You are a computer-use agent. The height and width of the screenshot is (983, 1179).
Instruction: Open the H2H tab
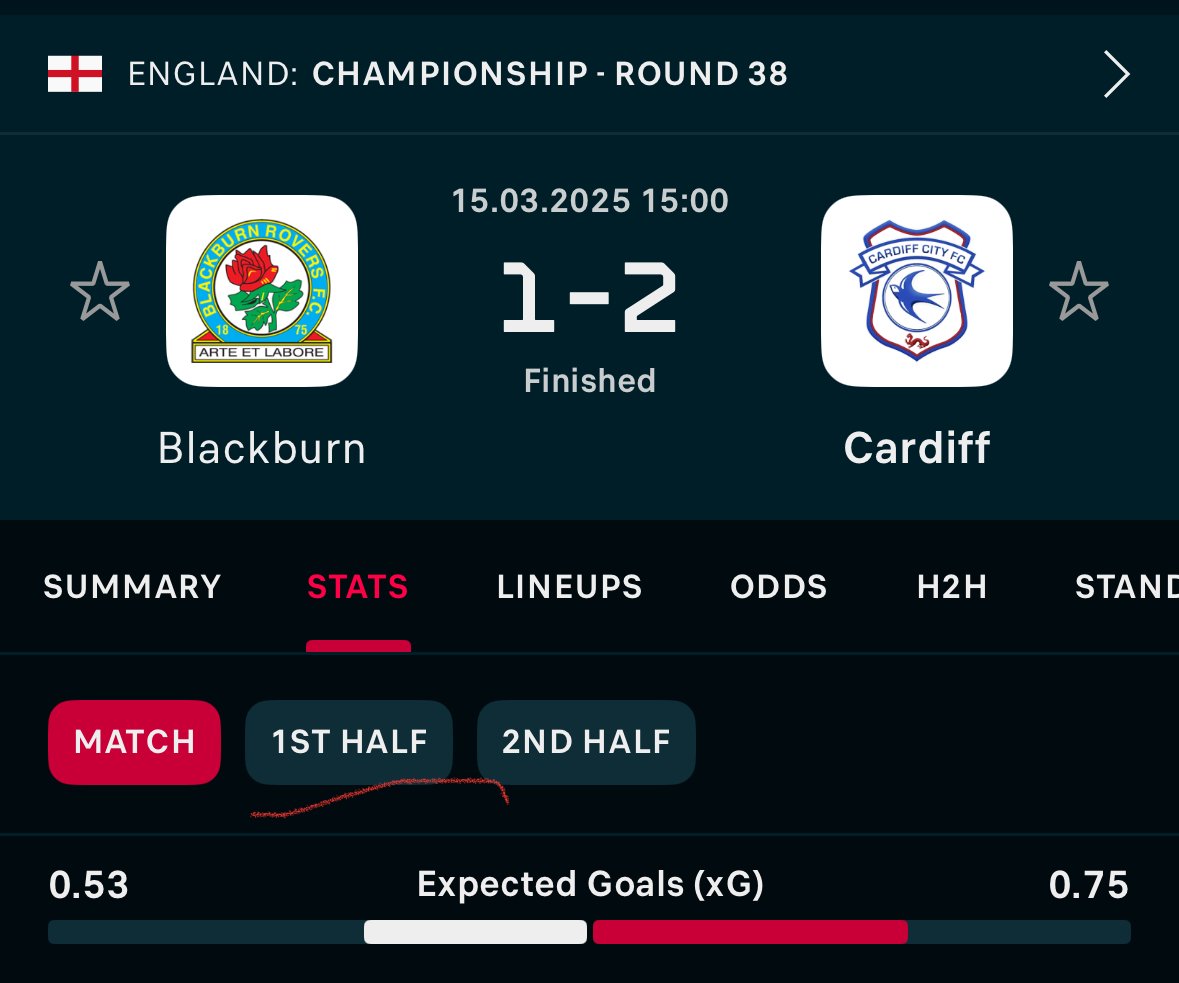point(952,587)
